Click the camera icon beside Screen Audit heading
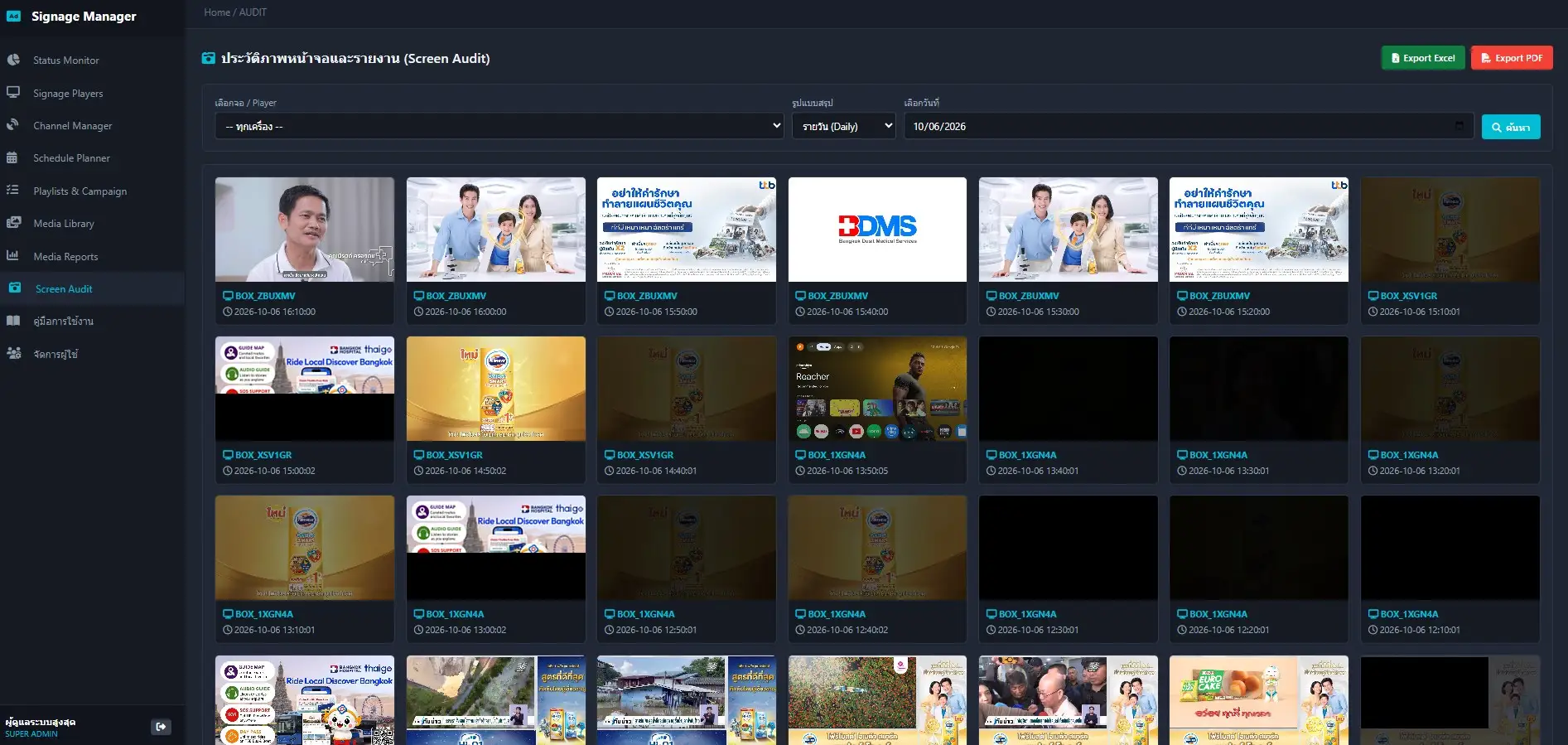1568x745 pixels. pyautogui.click(x=209, y=58)
